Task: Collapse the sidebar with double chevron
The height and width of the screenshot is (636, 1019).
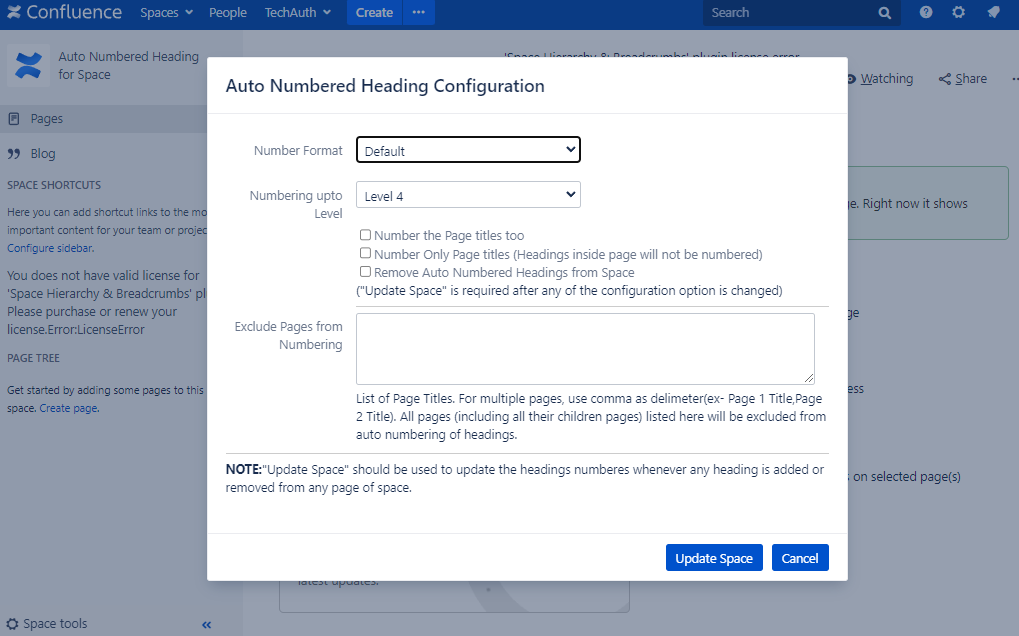Action: 207,625
